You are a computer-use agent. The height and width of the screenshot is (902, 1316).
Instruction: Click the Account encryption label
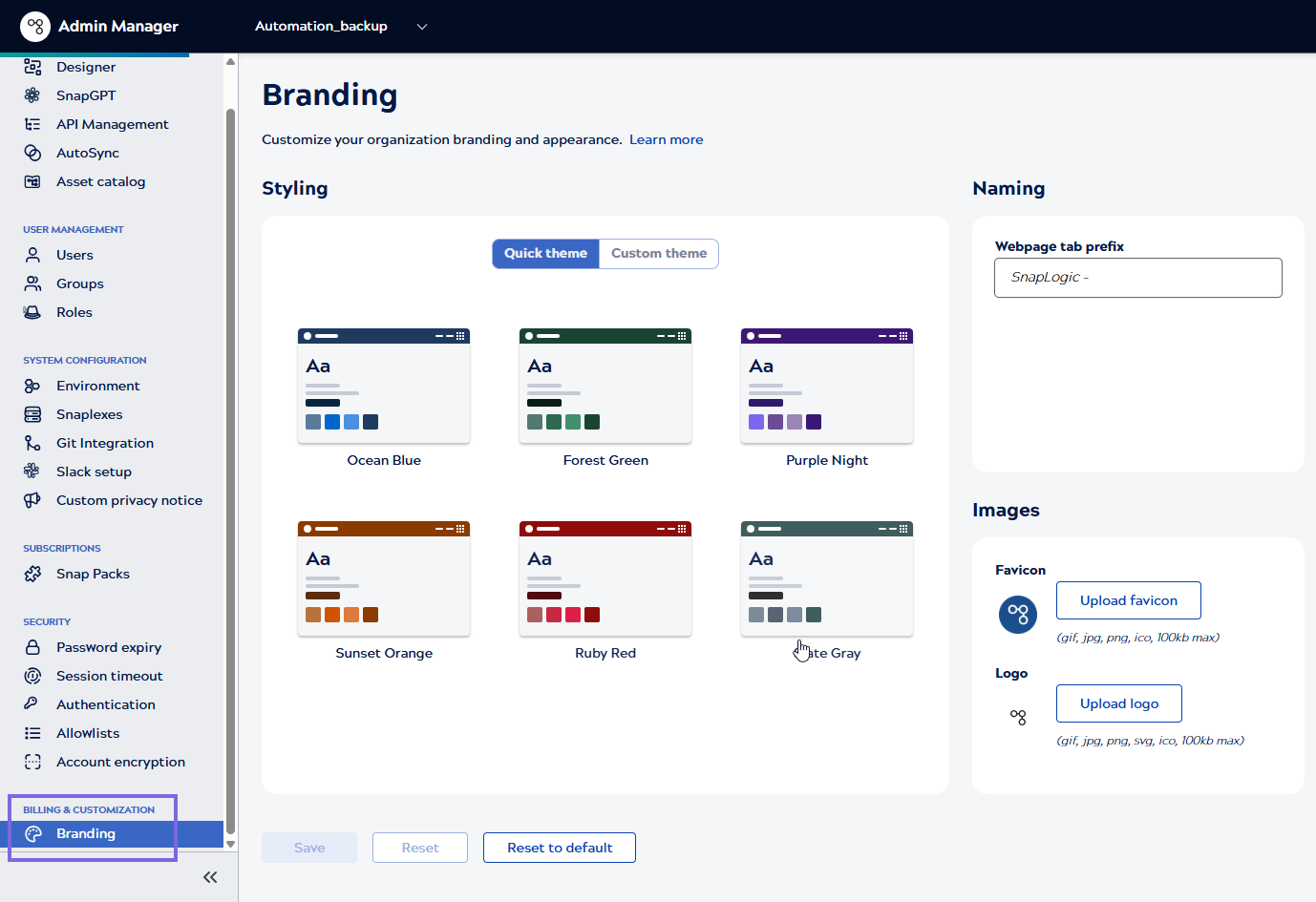121,762
